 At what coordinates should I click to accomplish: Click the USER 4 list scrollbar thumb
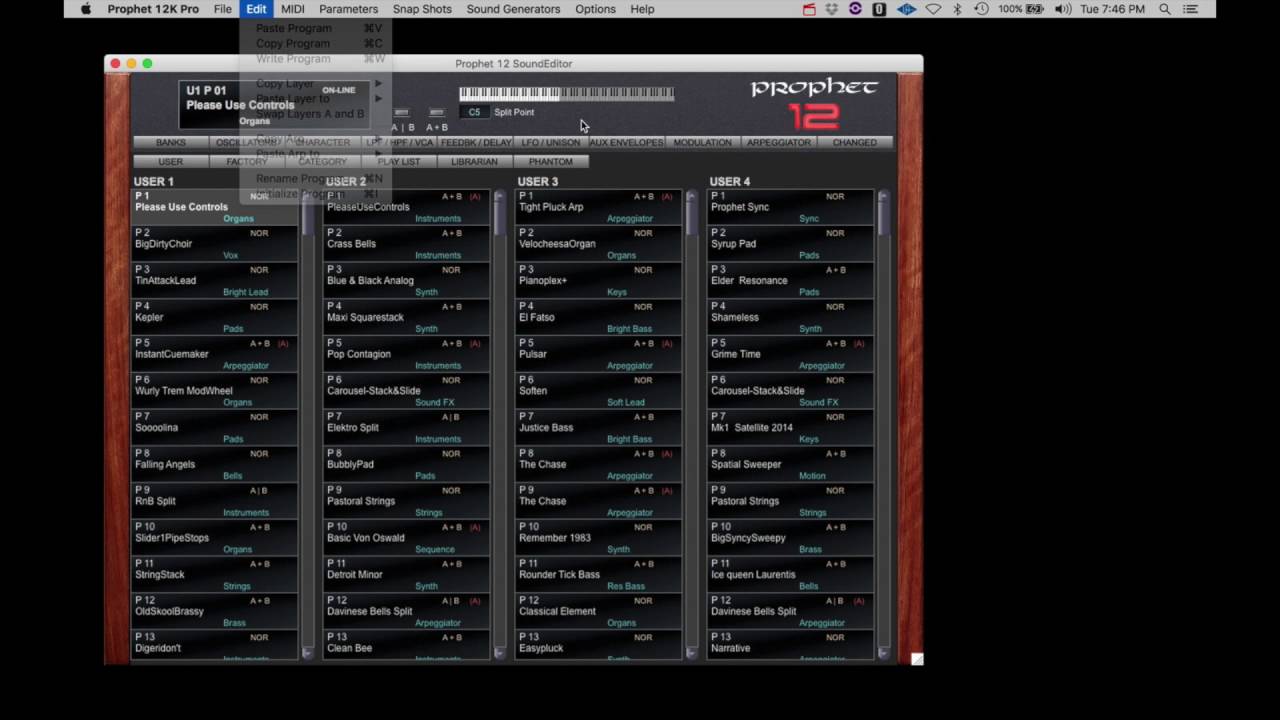(x=883, y=219)
